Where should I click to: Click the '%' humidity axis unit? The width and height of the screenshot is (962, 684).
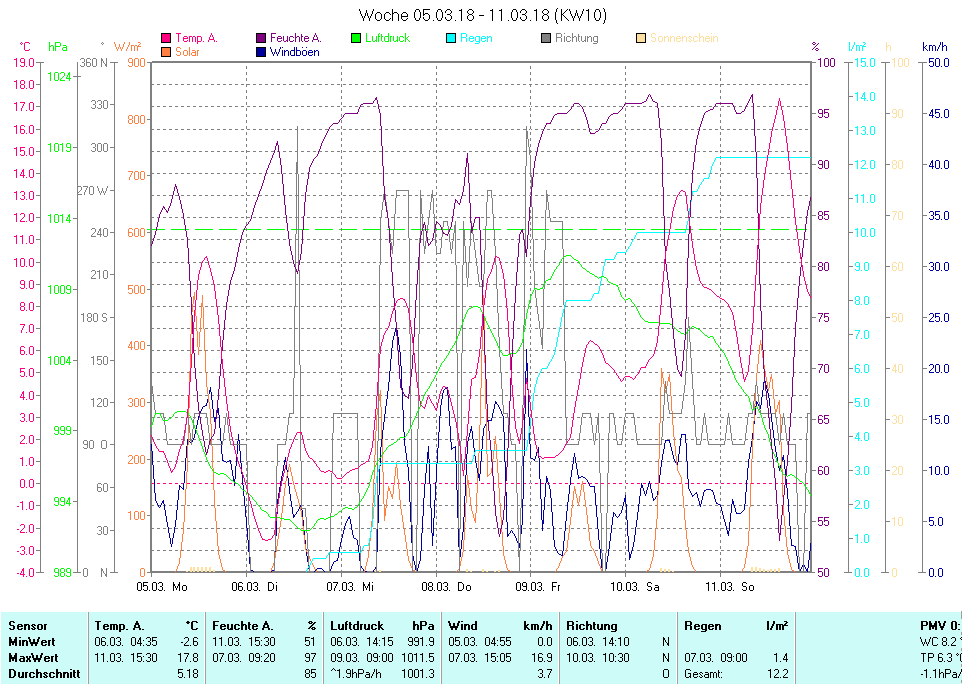pos(815,47)
